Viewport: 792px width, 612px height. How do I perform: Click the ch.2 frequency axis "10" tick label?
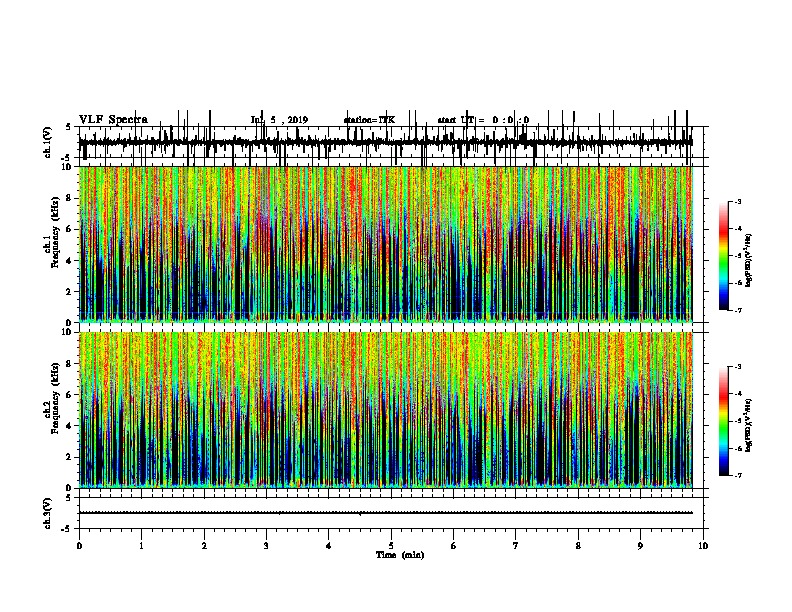coord(67,332)
